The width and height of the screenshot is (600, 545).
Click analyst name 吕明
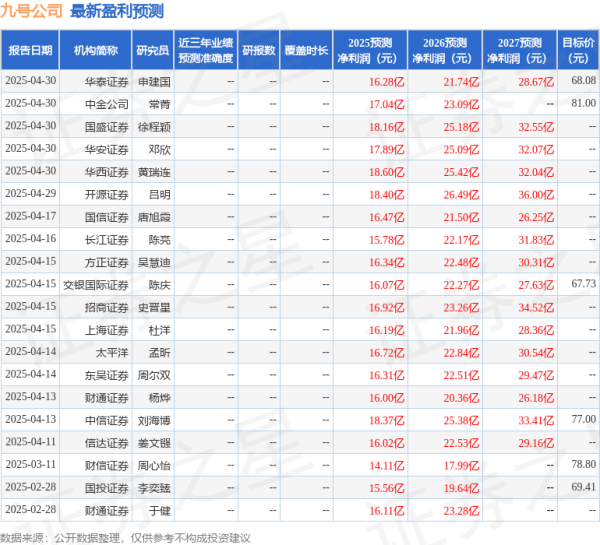[160, 194]
